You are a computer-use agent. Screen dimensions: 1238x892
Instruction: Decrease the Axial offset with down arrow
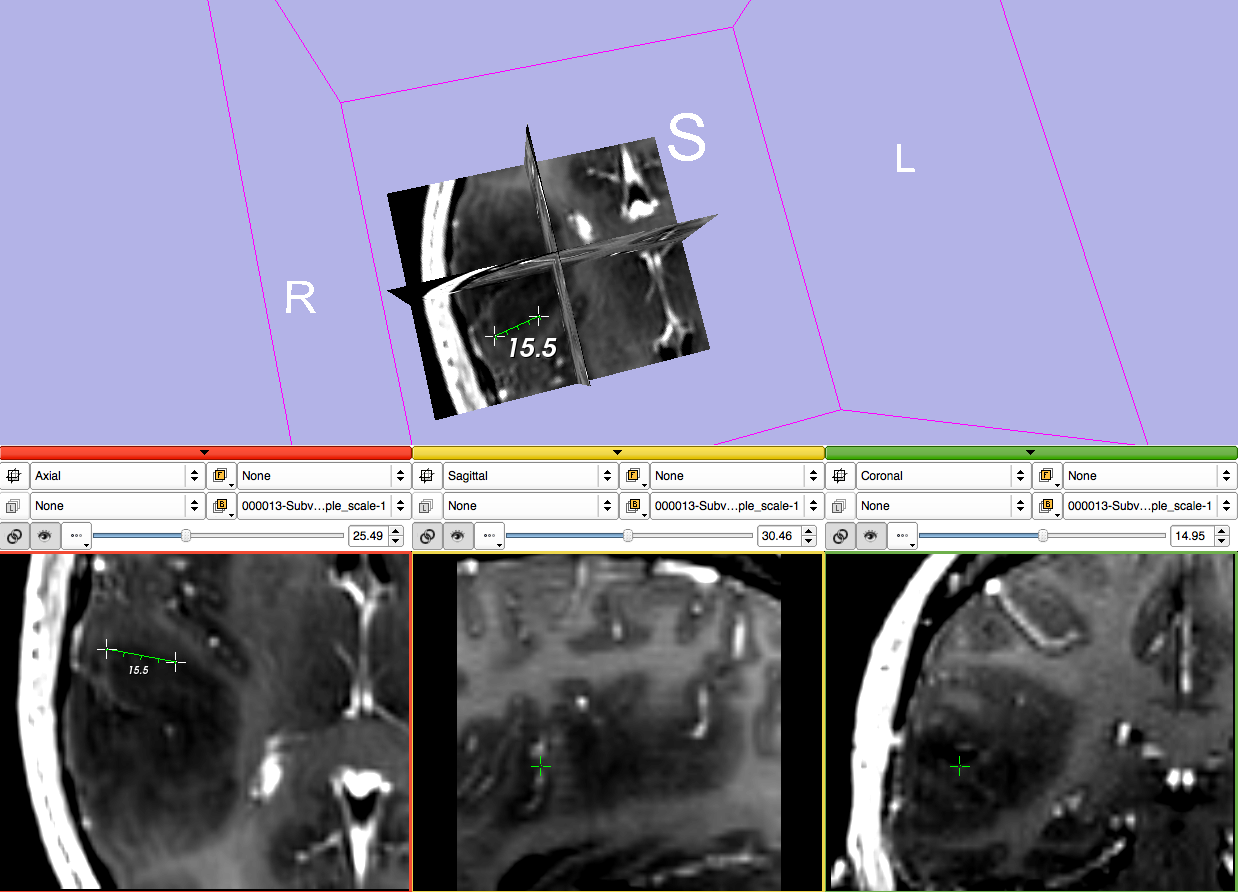tap(396, 541)
